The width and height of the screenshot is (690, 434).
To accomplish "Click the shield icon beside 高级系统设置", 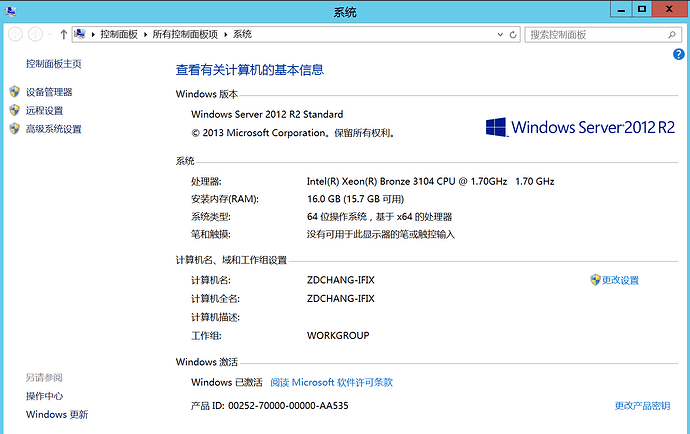I will point(14,129).
